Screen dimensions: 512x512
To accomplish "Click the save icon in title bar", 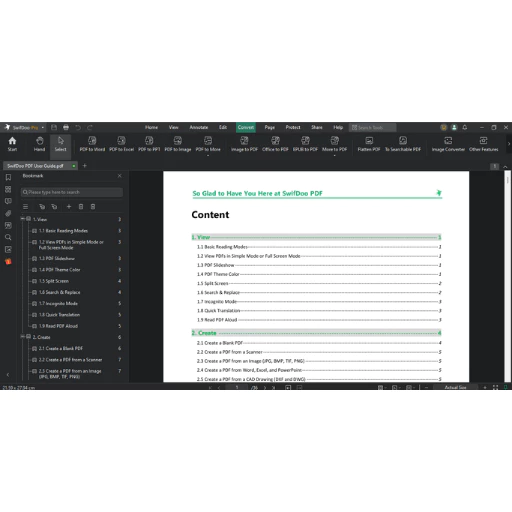I will 54,127.
